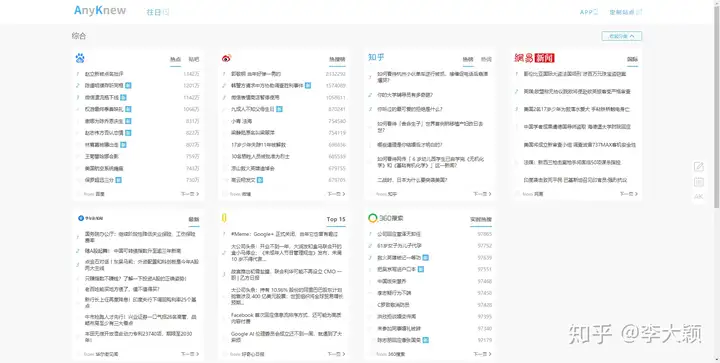The width and height of the screenshot is (720, 363).
Task: Open '61岁女子为儿子代孕' entry
Action: [399, 246]
